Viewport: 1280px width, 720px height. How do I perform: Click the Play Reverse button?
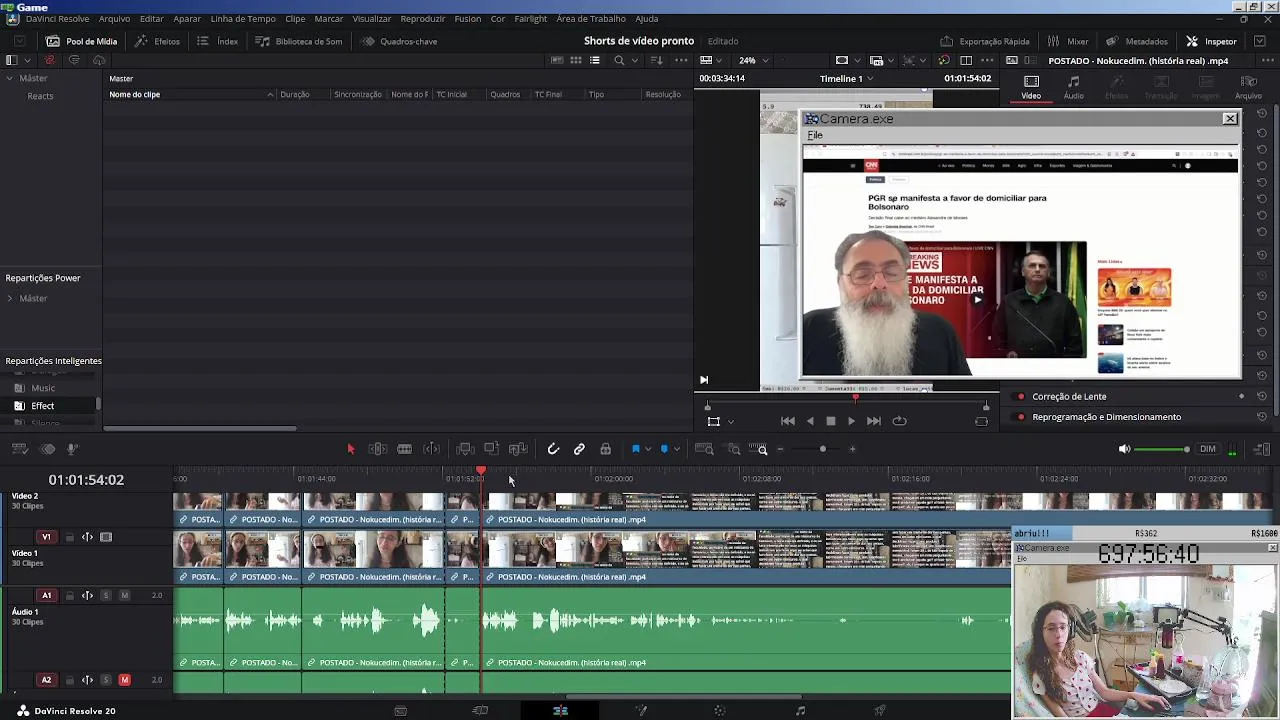(x=810, y=421)
